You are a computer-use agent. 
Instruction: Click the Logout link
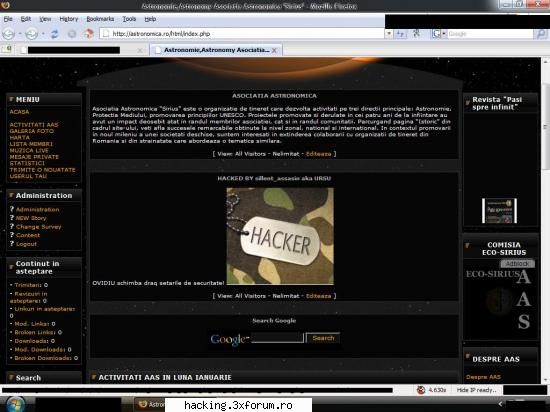(x=26, y=244)
